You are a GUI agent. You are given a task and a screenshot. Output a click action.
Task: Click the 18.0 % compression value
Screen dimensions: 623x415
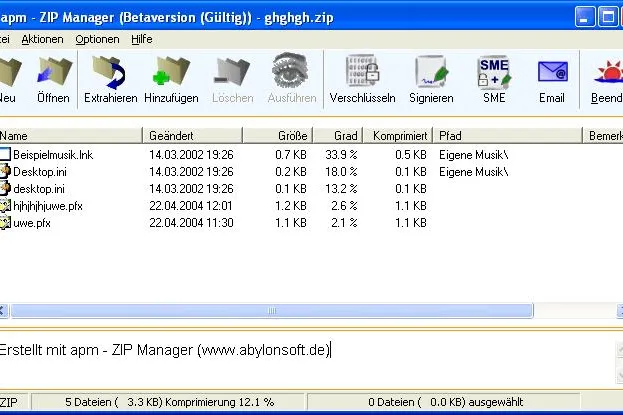341,172
